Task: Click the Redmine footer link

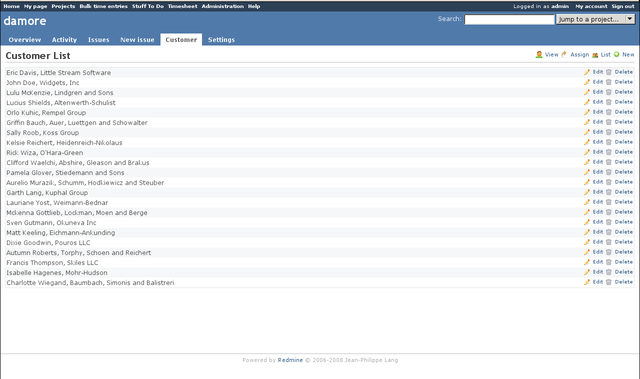Action: (x=290, y=360)
